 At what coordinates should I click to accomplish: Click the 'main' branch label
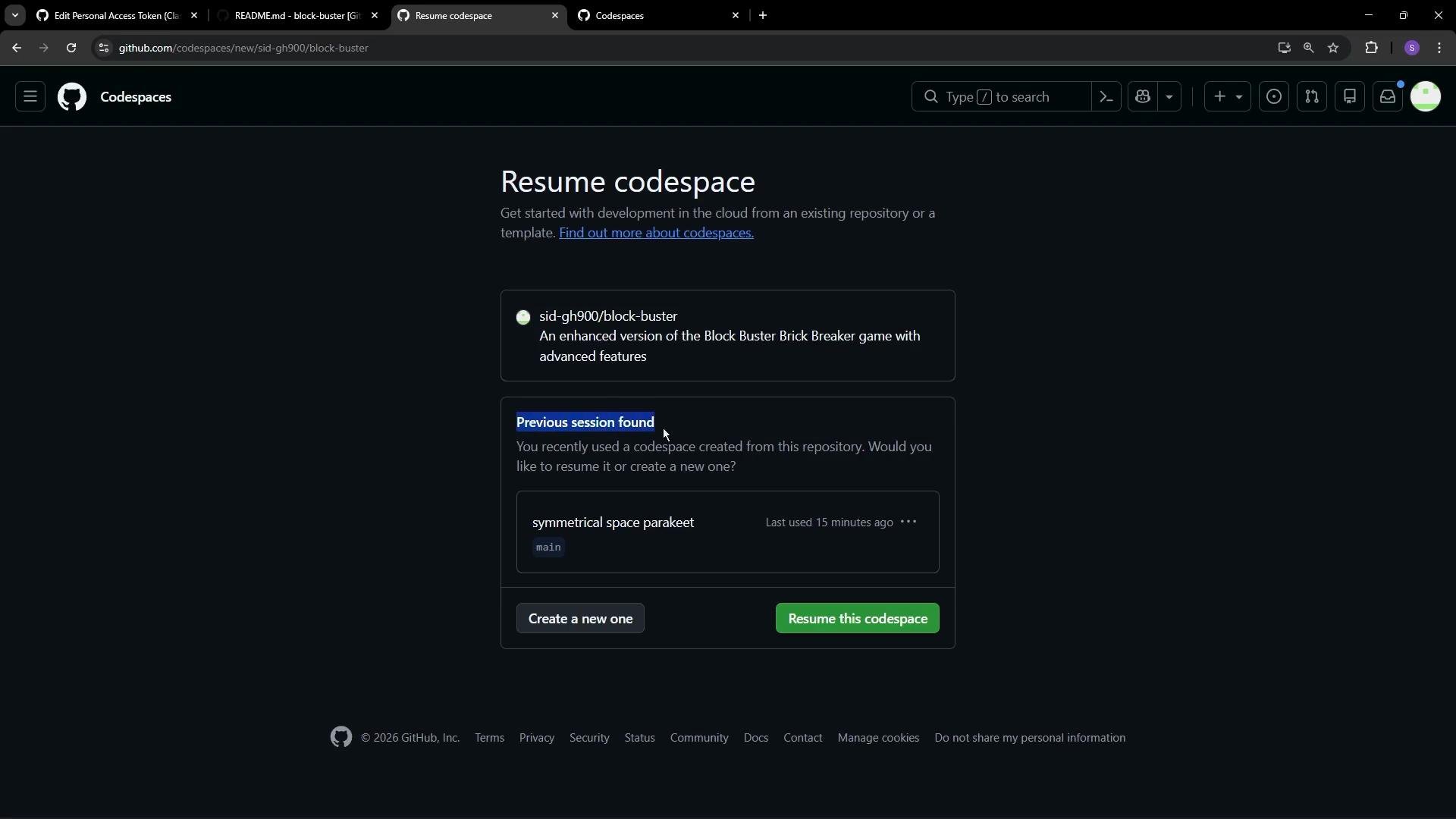tap(548, 548)
